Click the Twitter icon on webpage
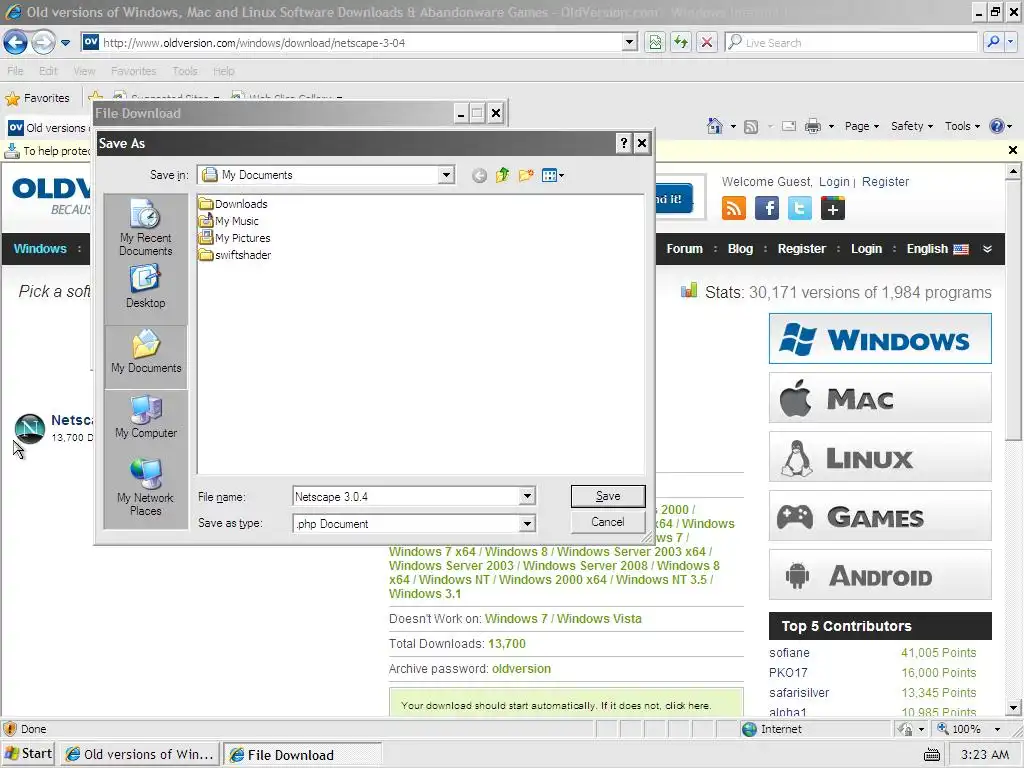1024x768 pixels. coord(799,208)
